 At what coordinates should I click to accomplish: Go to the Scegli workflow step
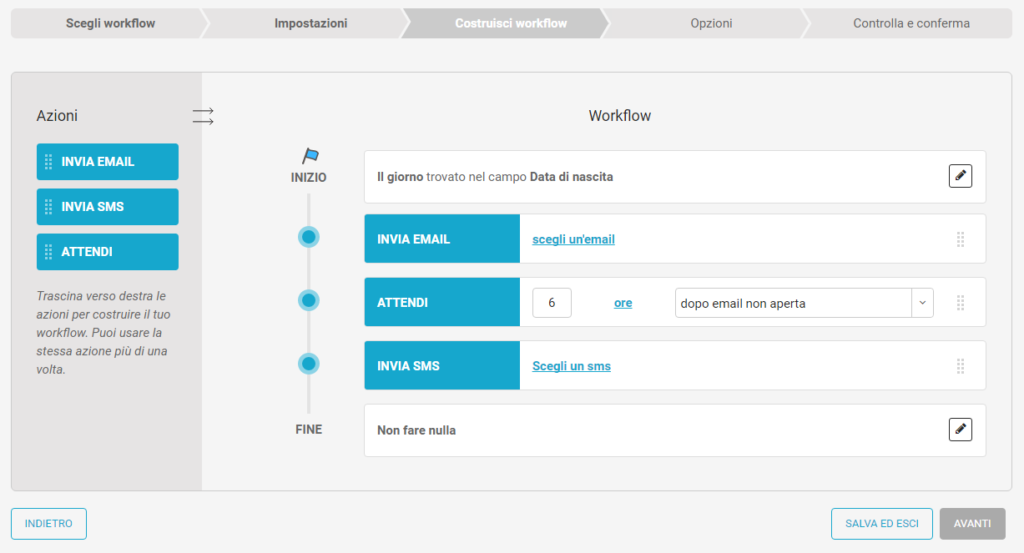[110, 23]
